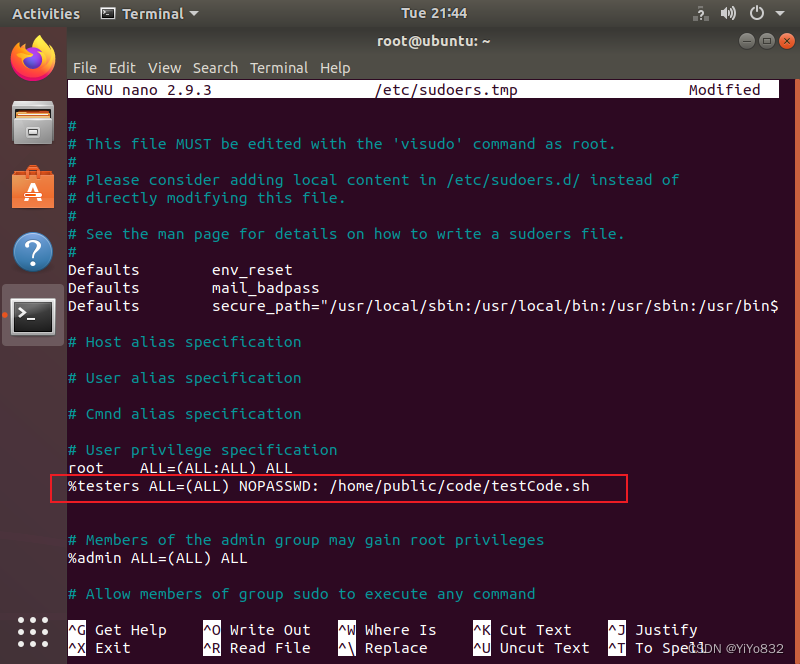Open the Show Applications grid
This screenshot has height=664, width=800.
[32, 632]
